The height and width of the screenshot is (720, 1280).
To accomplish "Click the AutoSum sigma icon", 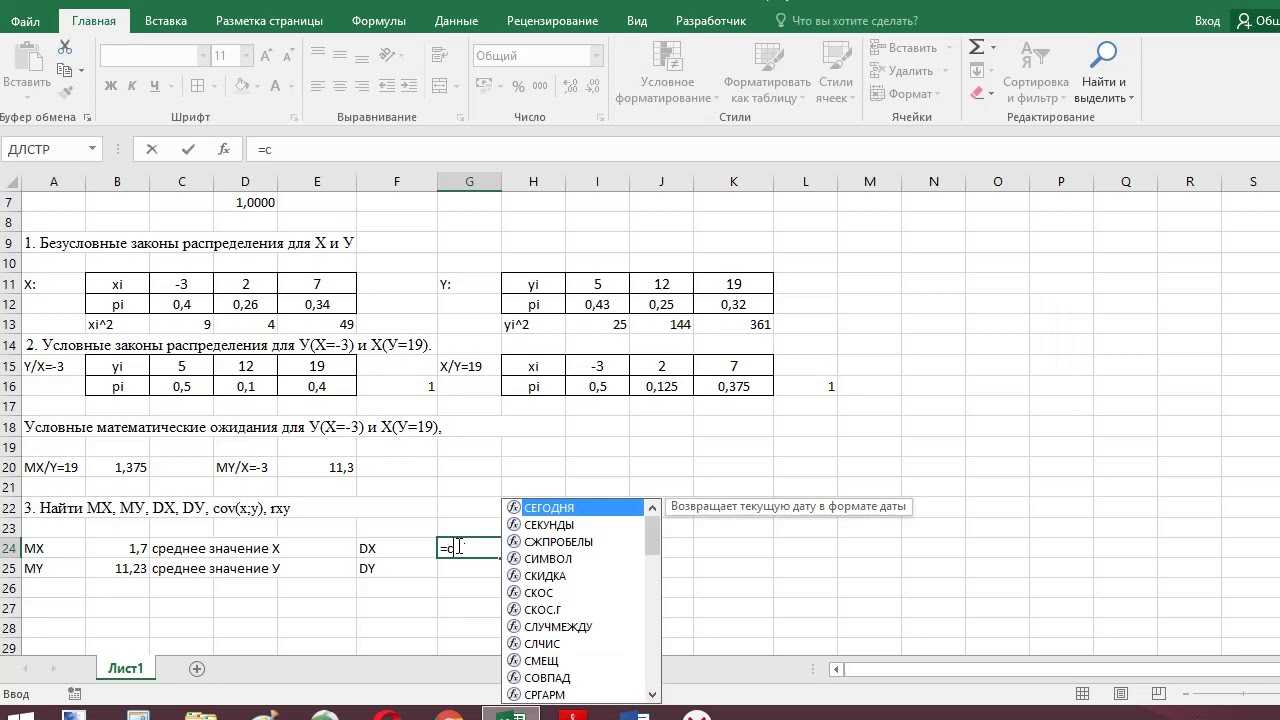I will tap(976, 47).
